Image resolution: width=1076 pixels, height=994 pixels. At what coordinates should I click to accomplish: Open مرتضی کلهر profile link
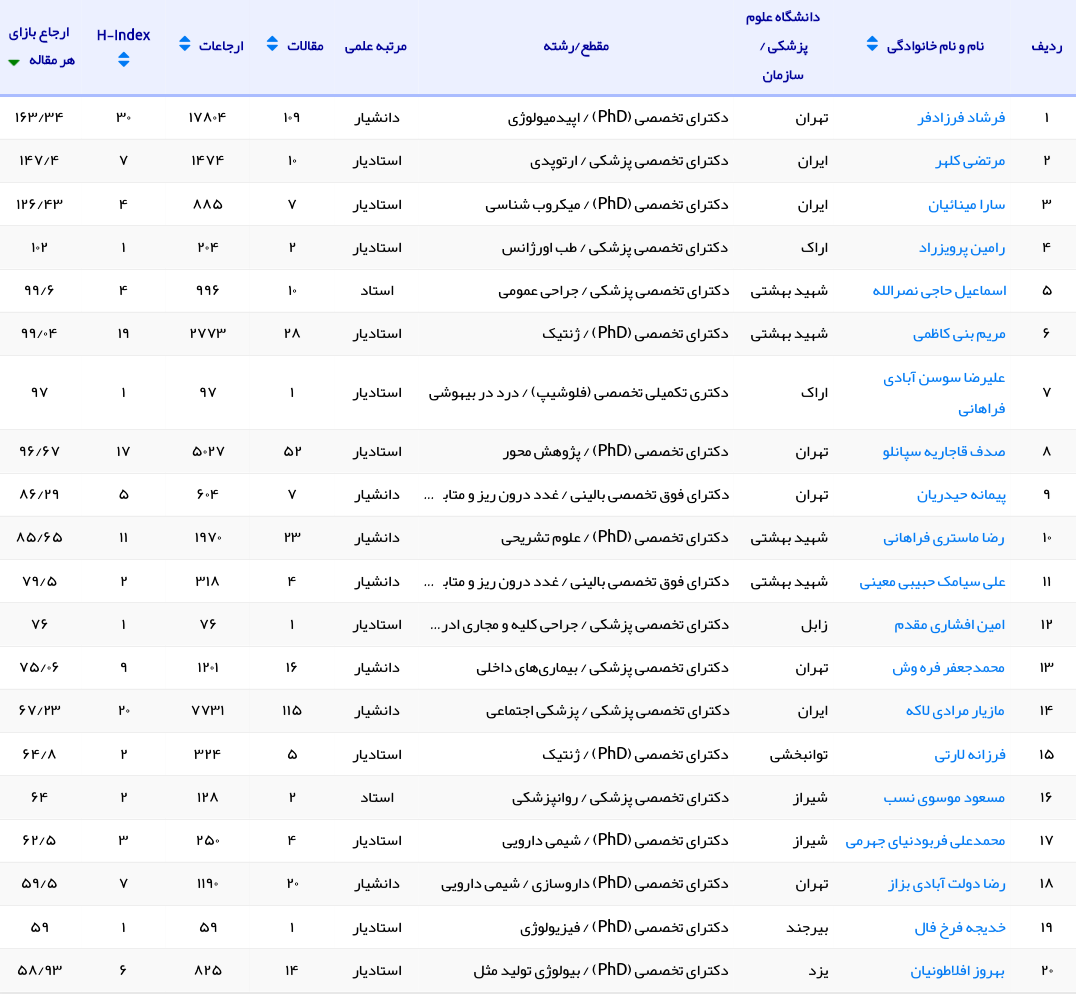[x=970, y=161]
